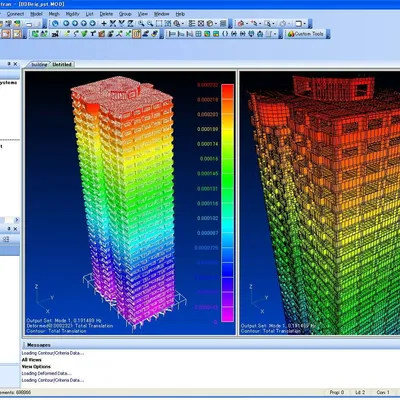Toggle the second orange highlighted pane button
This screenshot has width=400, height=400.
pos(17,34)
